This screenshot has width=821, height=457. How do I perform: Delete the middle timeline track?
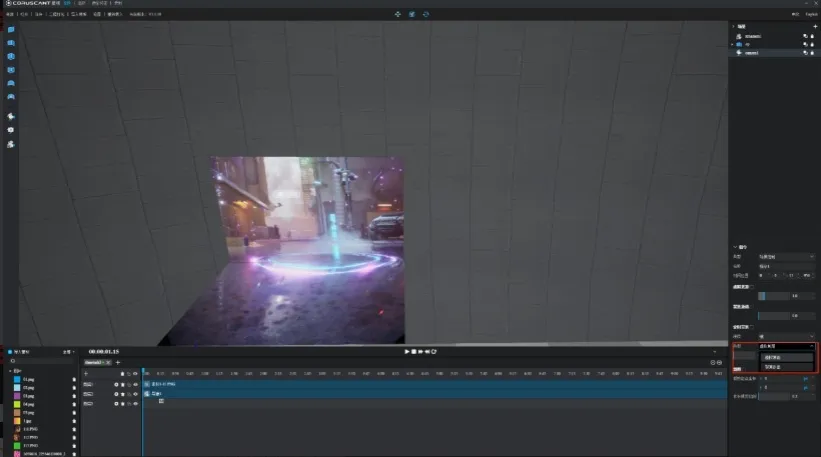[123, 394]
